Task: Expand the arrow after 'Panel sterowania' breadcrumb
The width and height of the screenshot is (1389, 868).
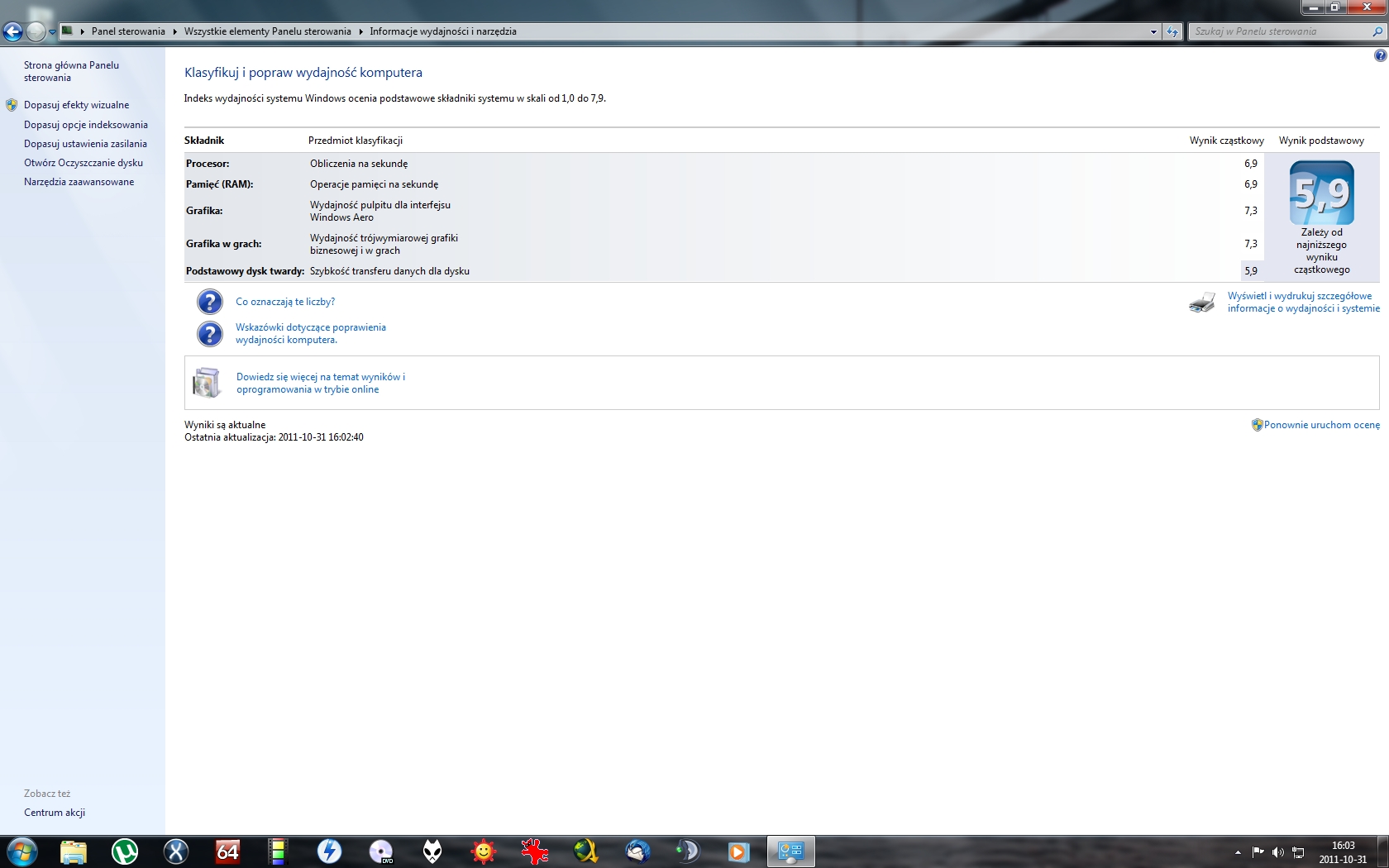Action: (174, 31)
